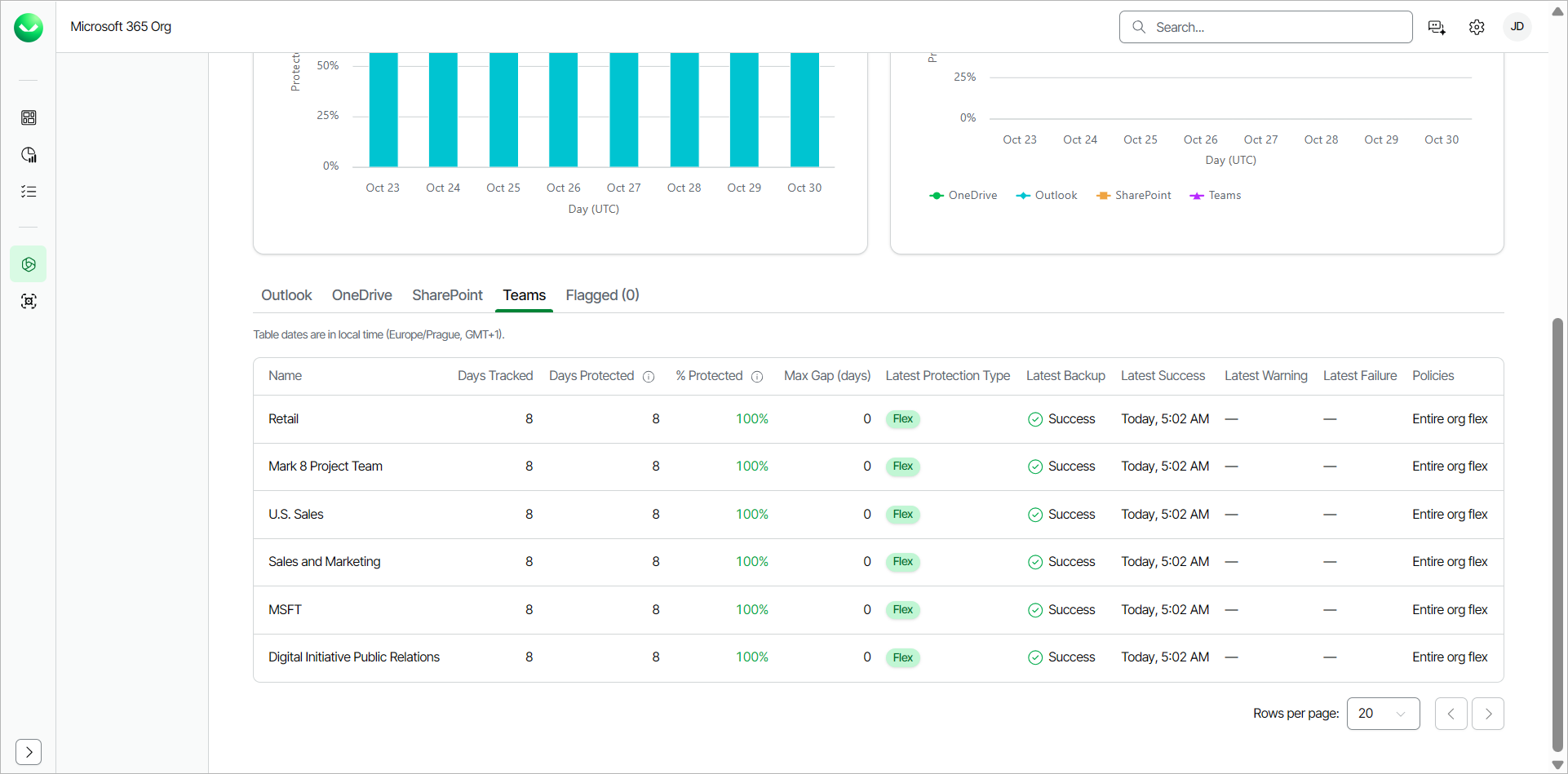Open the dashboard grid icon in sidebar
Screen dimensions: 1568x774
29,117
